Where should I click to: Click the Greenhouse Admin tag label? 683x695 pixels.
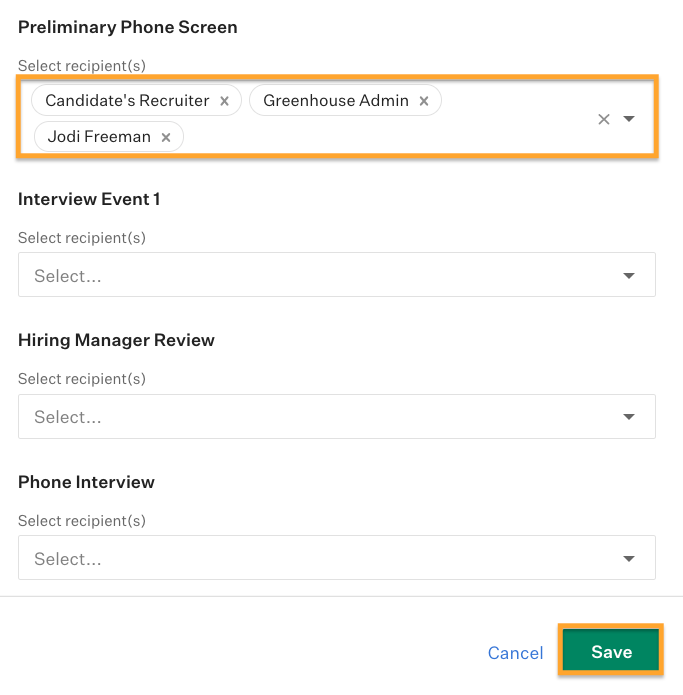(x=336, y=101)
